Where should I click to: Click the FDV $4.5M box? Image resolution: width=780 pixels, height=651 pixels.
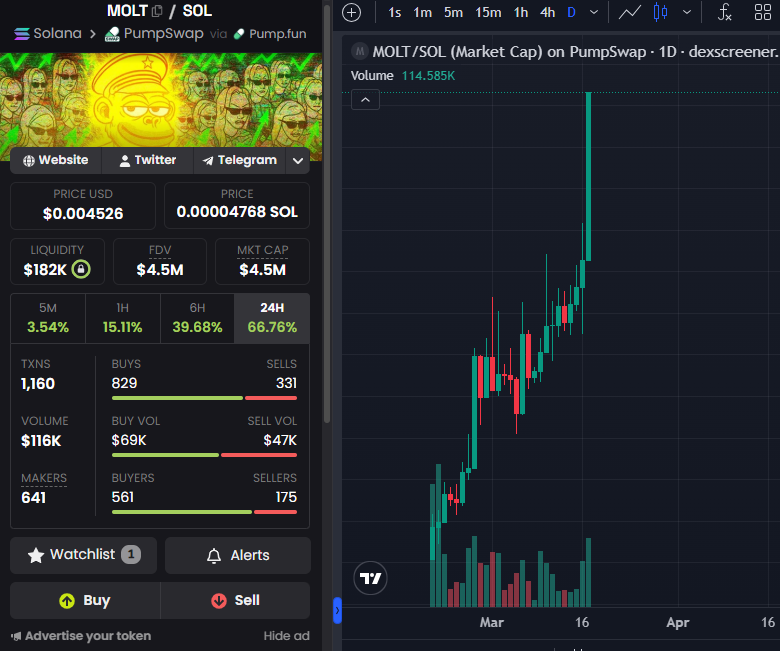tap(160, 262)
